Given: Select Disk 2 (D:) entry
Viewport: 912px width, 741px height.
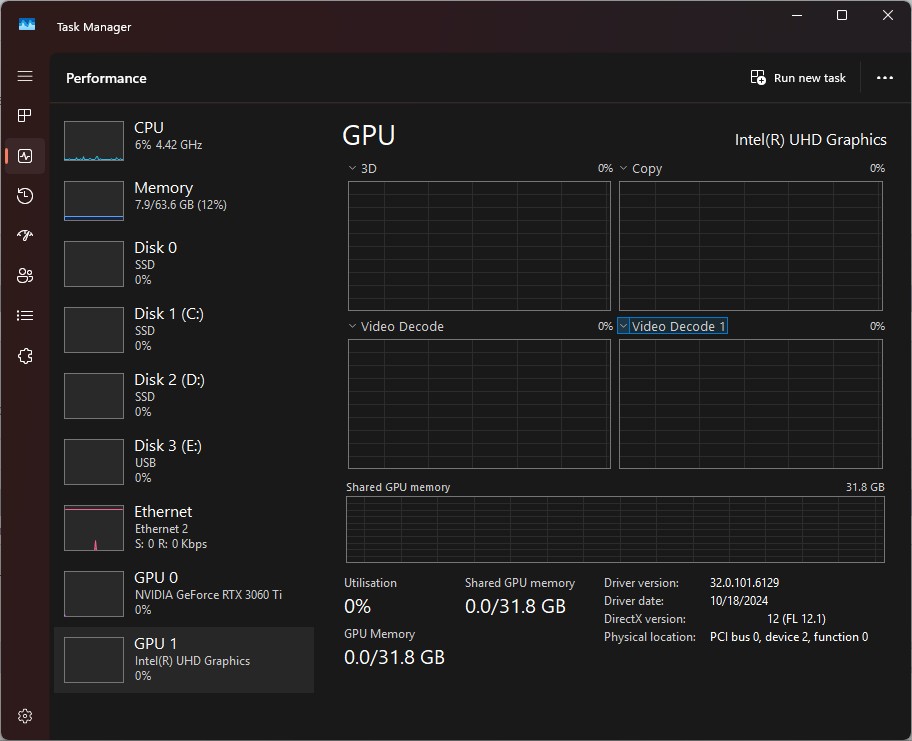Looking at the screenshot, I should click(184, 396).
